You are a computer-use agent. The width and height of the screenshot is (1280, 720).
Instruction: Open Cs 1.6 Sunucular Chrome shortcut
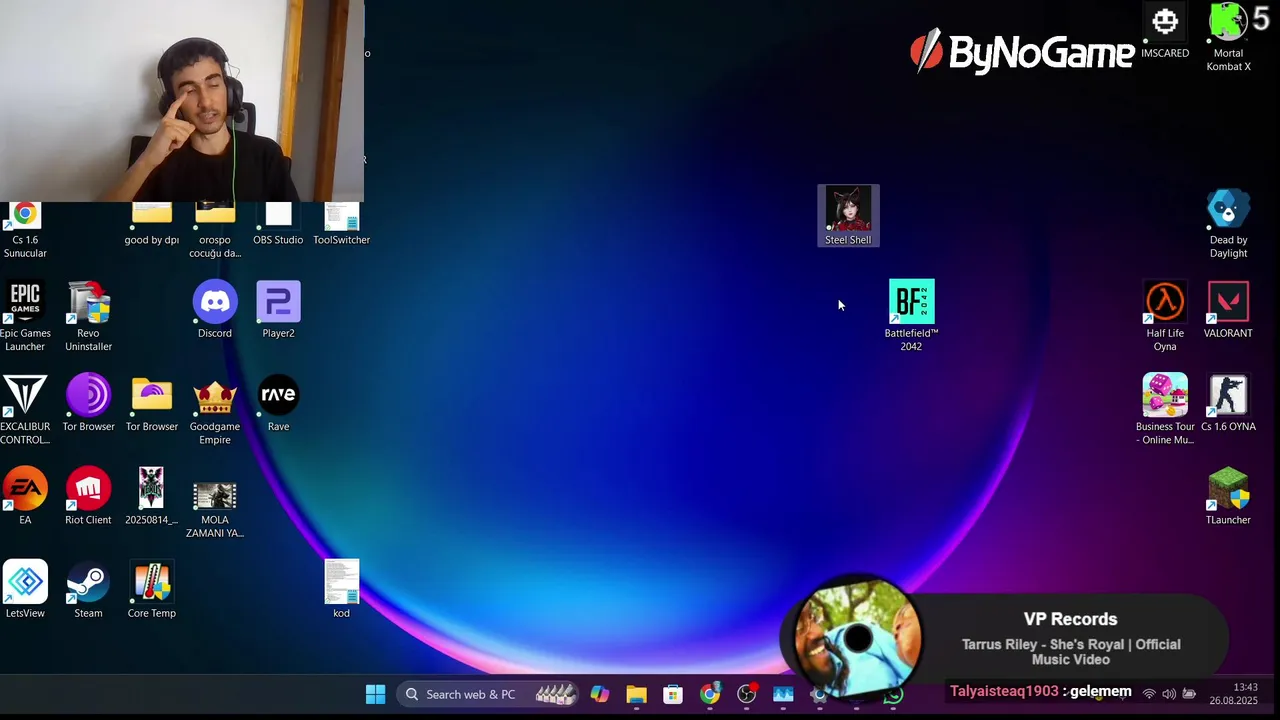[x=25, y=230]
